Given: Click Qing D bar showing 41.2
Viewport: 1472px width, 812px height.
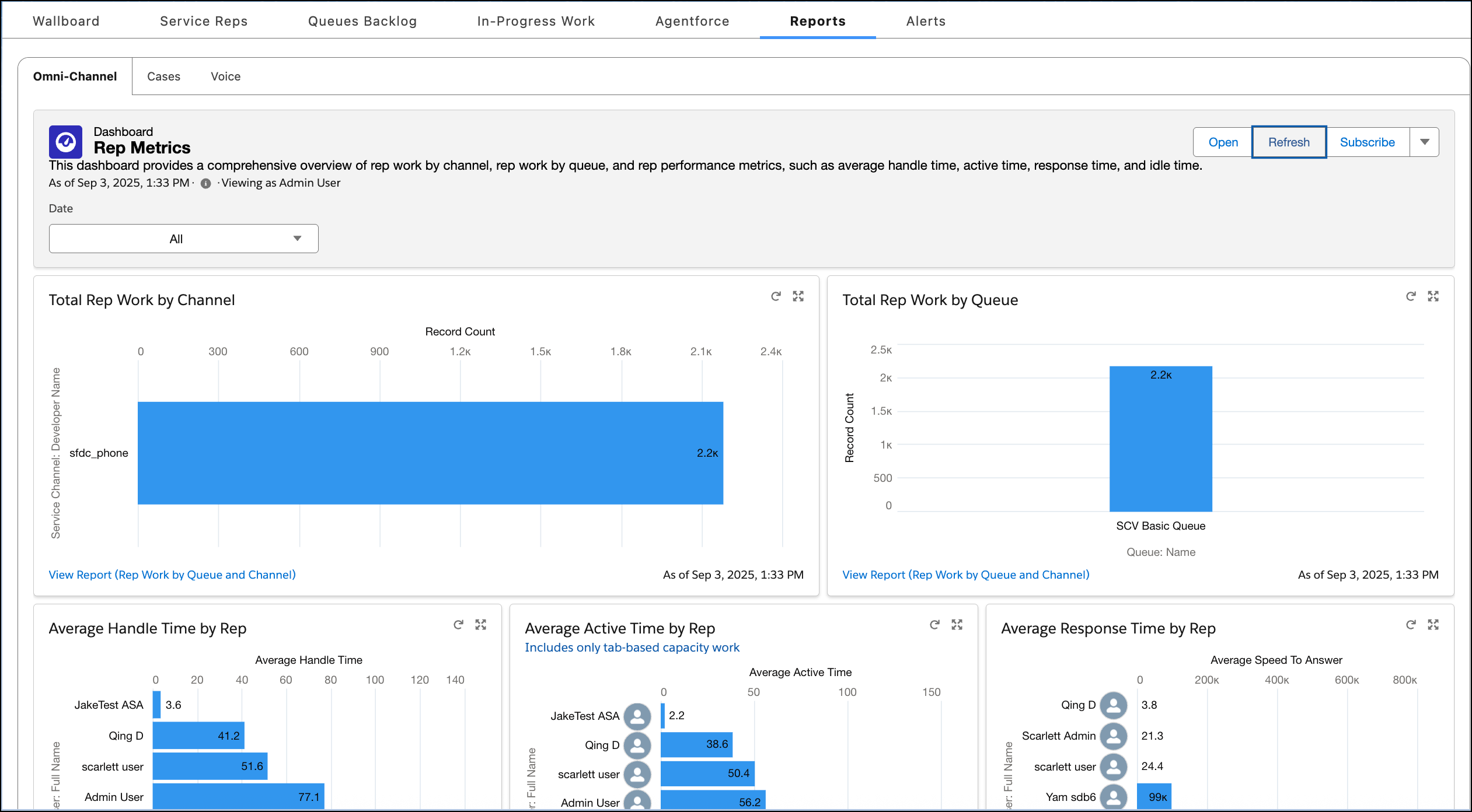Looking at the screenshot, I should (198, 736).
